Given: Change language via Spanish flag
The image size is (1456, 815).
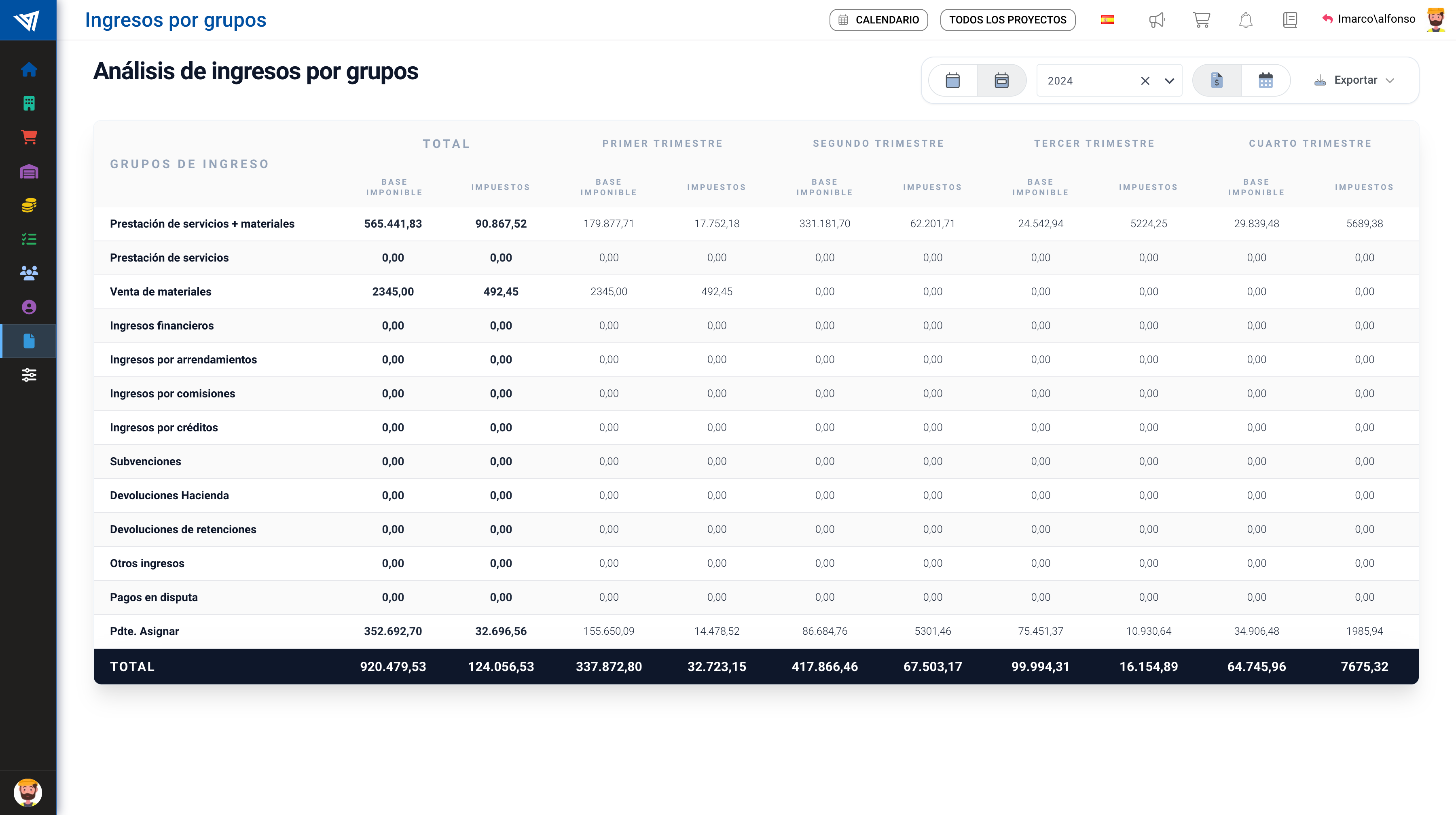Looking at the screenshot, I should (x=1107, y=20).
